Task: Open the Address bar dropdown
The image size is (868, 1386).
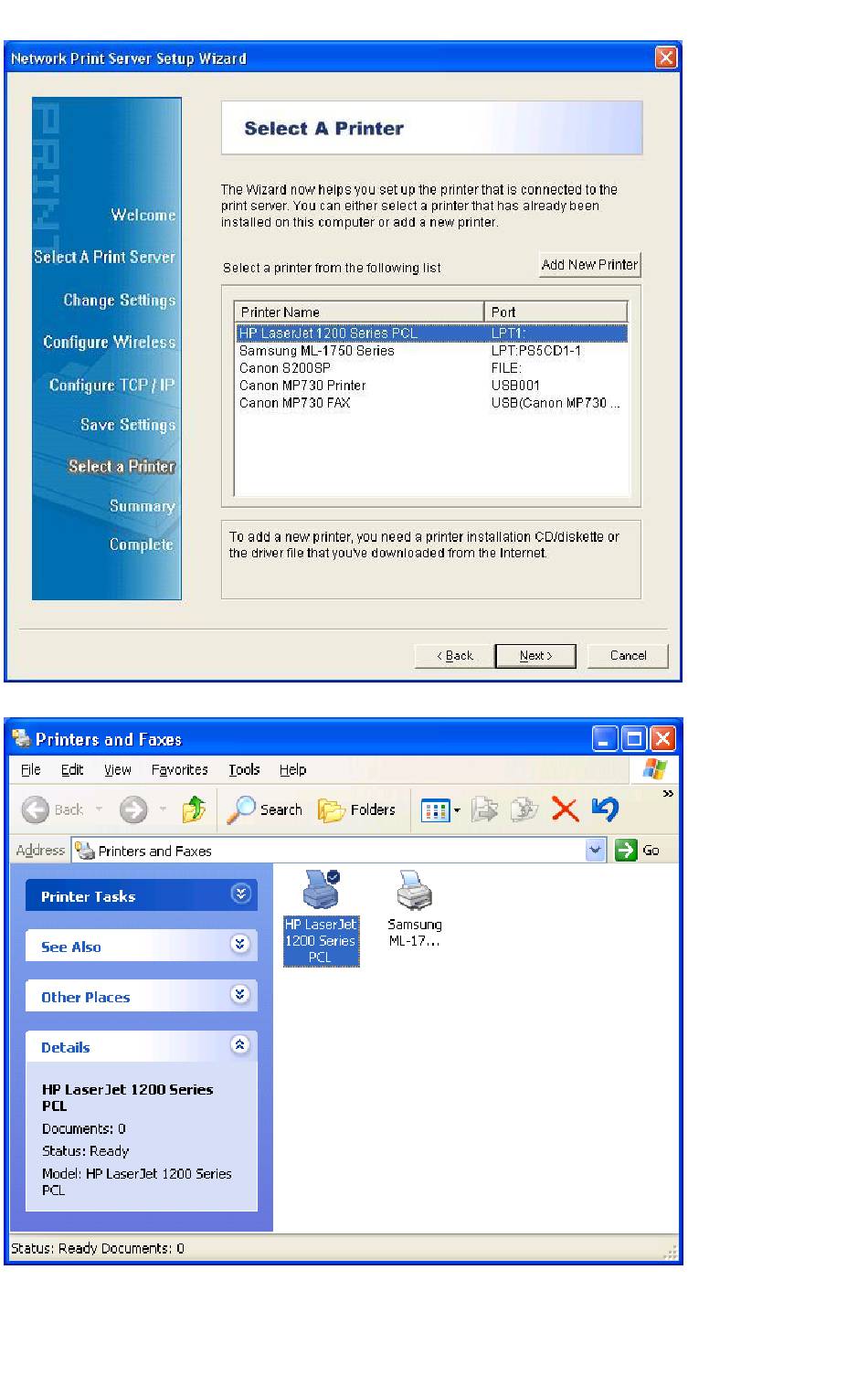Action: coord(596,850)
